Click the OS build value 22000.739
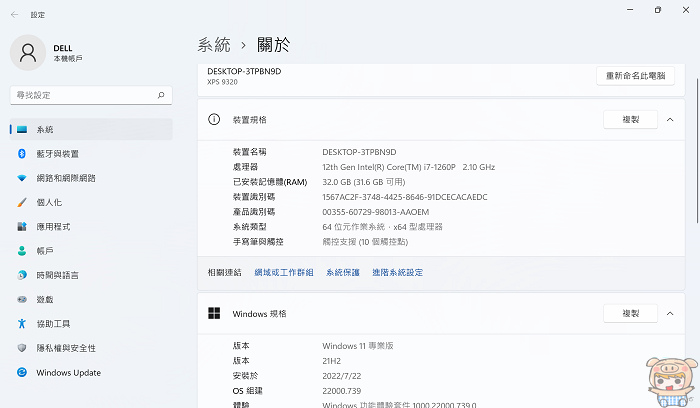Image resolution: width=700 pixels, height=408 pixels. tap(342, 391)
